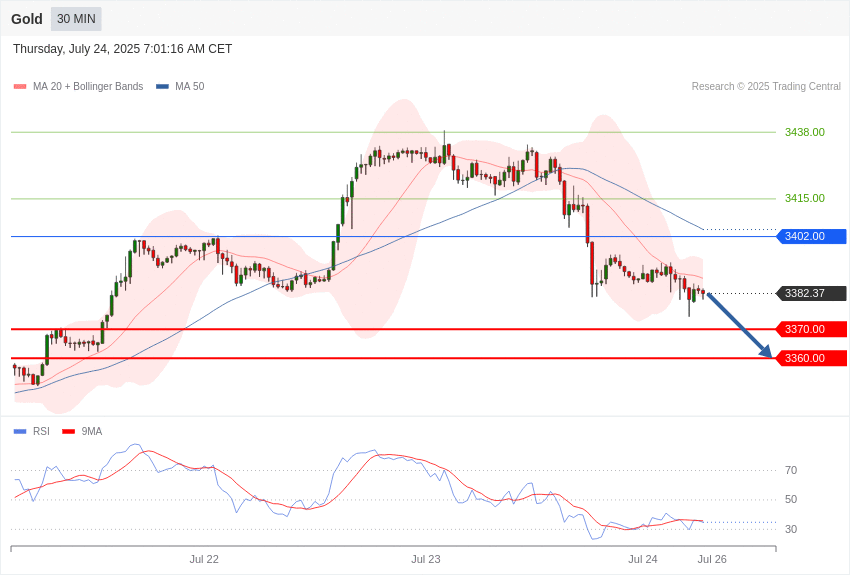The width and height of the screenshot is (850, 576).
Task: Click the 30 MIN timeframe button
Action: [76, 19]
